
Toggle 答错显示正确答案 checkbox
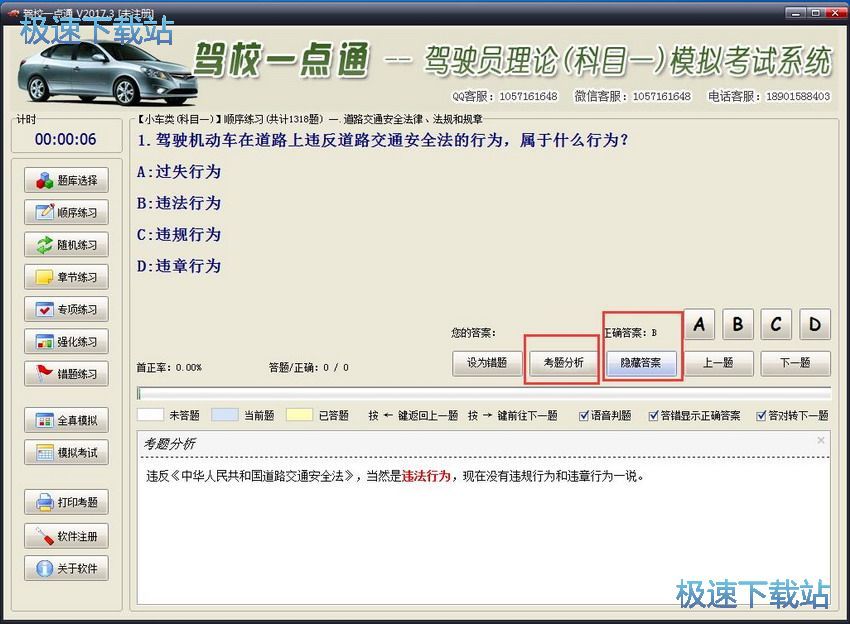(694, 416)
